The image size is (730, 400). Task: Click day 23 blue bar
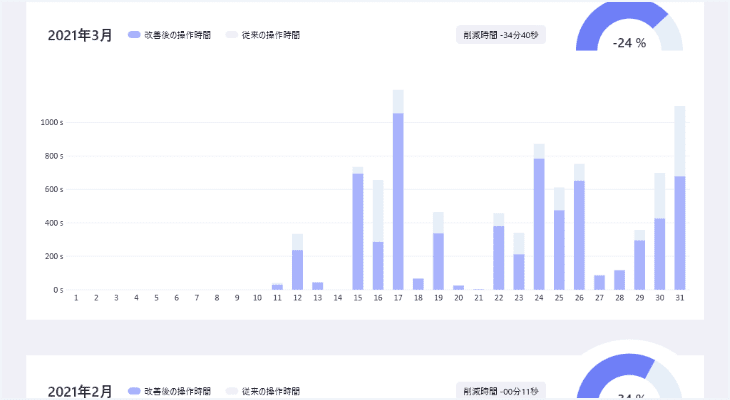click(519, 272)
